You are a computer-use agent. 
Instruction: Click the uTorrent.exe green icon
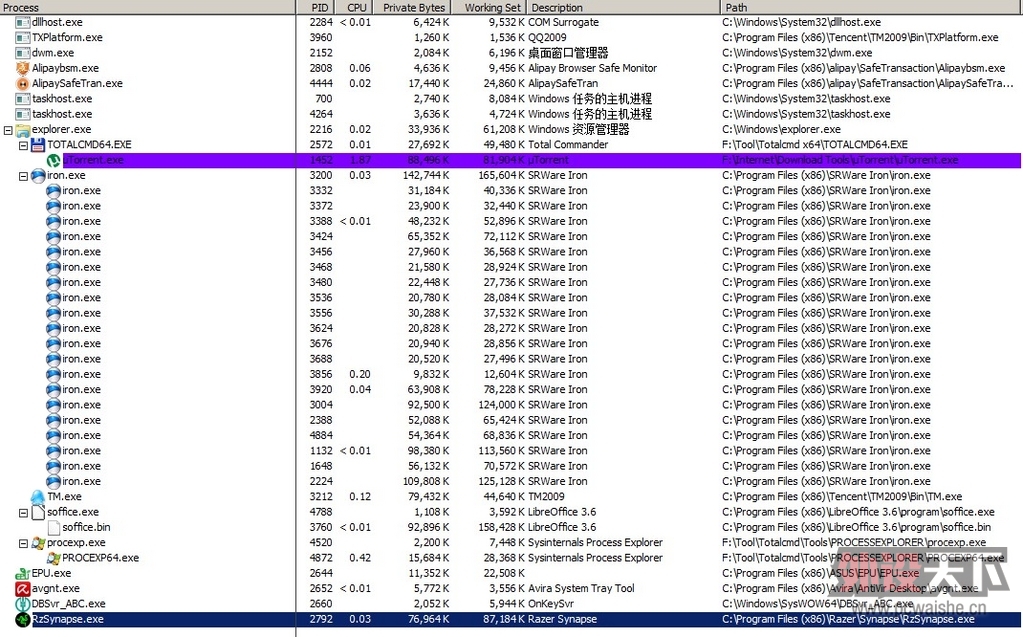point(53,160)
